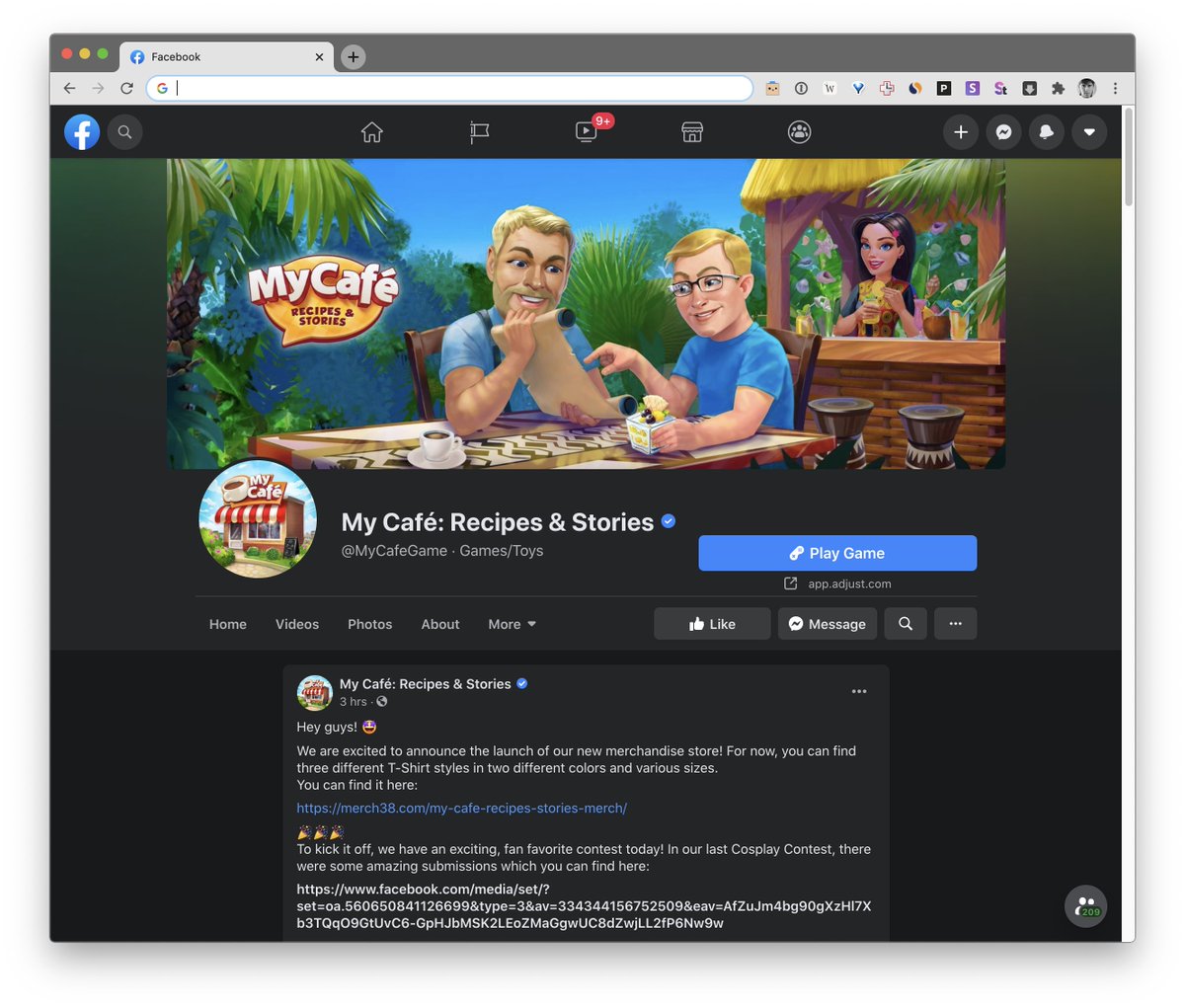Open the post author name link
This screenshot has height=1008, width=1185.
(x=426, y=683)
